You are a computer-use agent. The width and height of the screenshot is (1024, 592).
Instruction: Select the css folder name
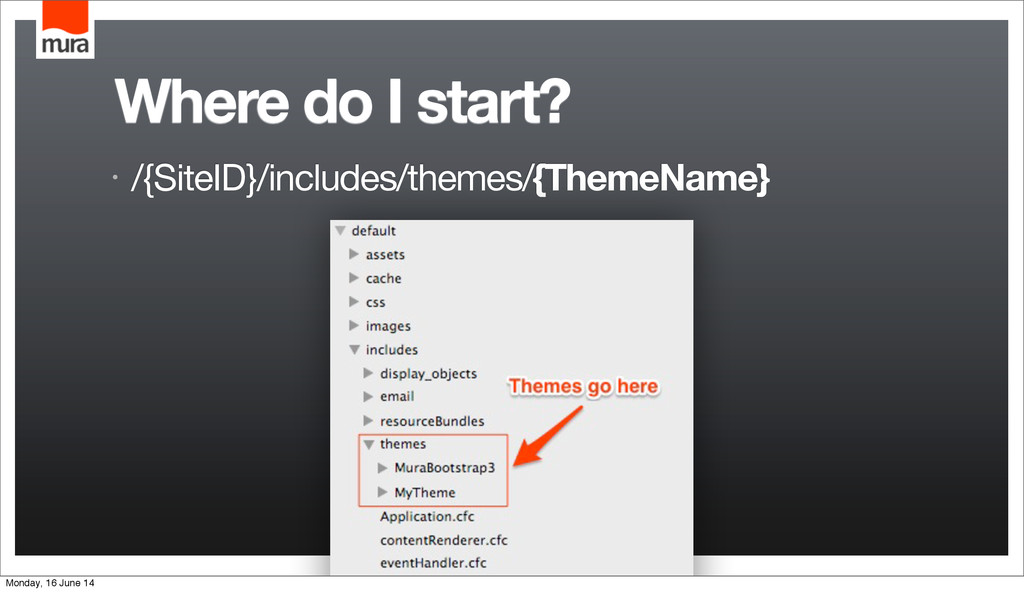tap(376, 303)
